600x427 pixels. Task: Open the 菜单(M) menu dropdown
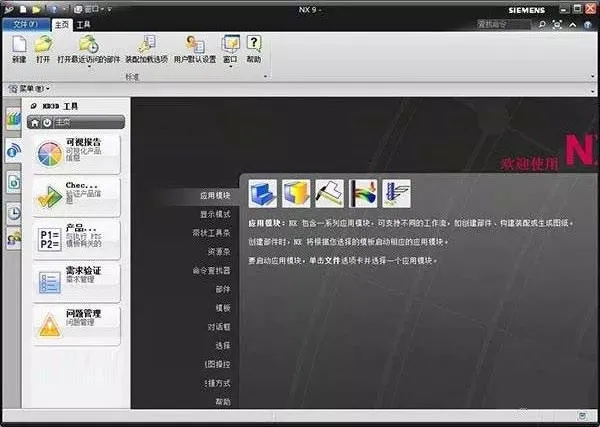tap(29, 89)
